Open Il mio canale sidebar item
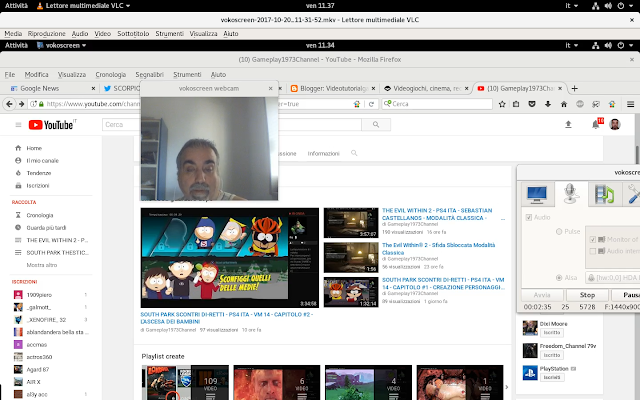 point(42,161)
